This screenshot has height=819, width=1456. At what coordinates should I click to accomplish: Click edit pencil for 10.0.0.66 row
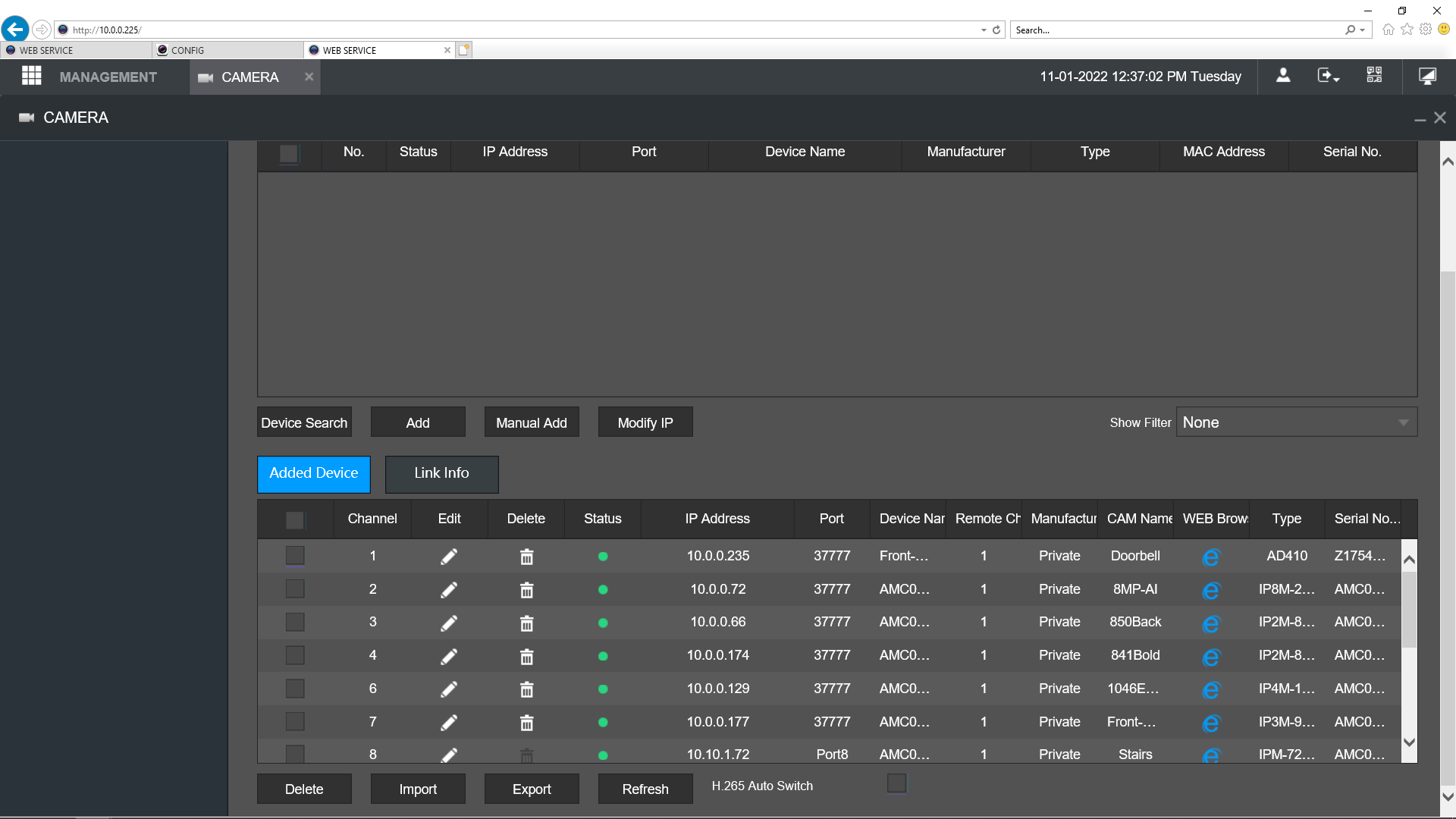449,623
